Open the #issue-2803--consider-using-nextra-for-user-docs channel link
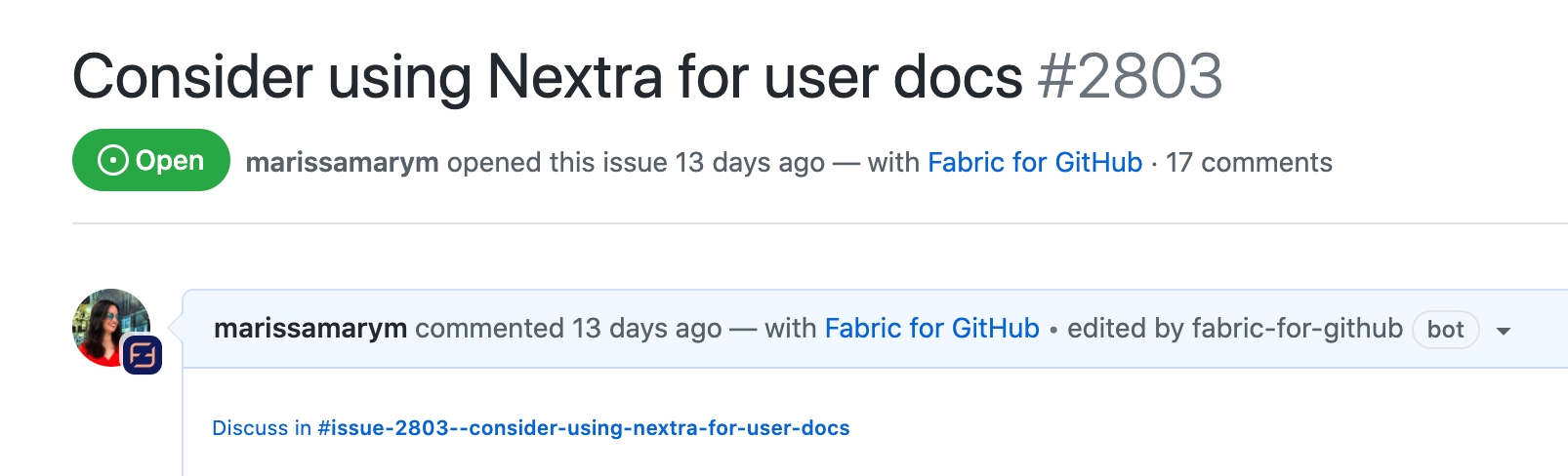Screen dimensions: 1568x476 click(584, 428)
